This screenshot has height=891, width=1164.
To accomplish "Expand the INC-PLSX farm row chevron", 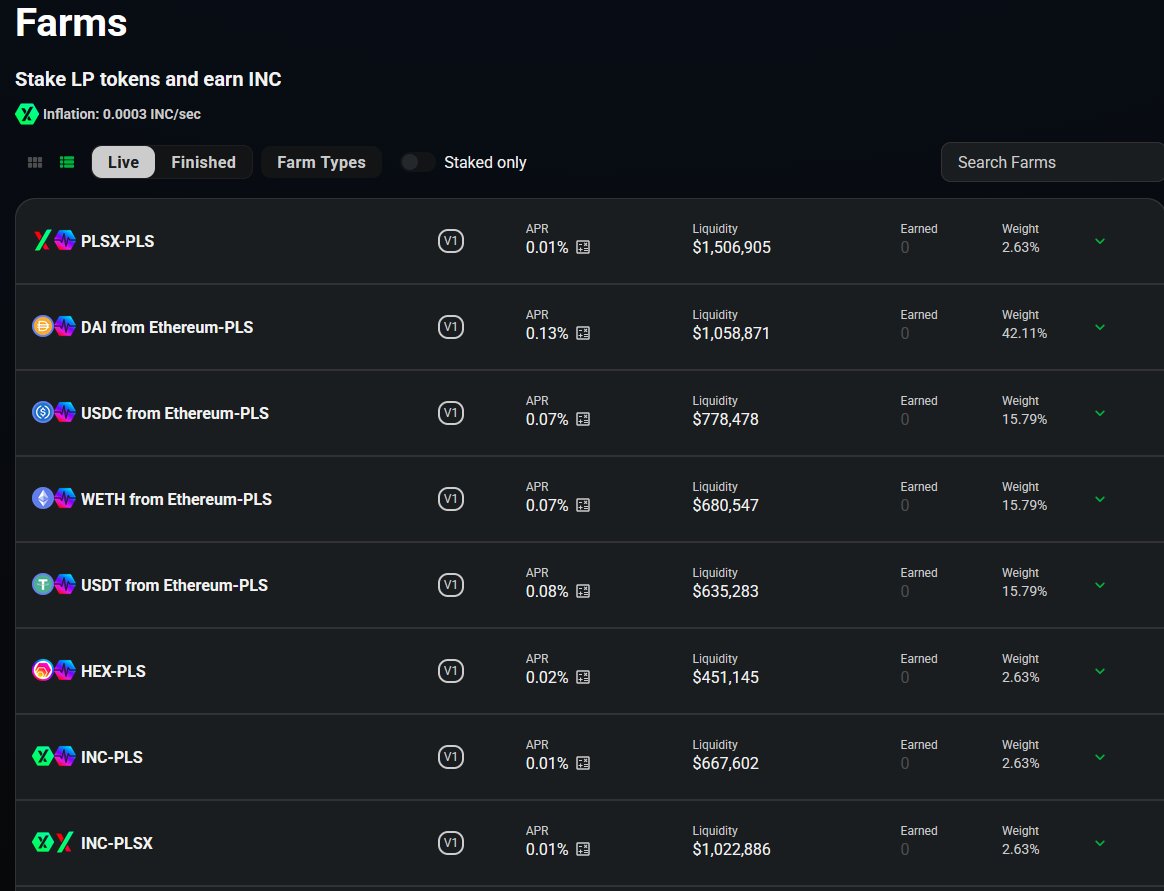I will click(x=1100, y=843).
